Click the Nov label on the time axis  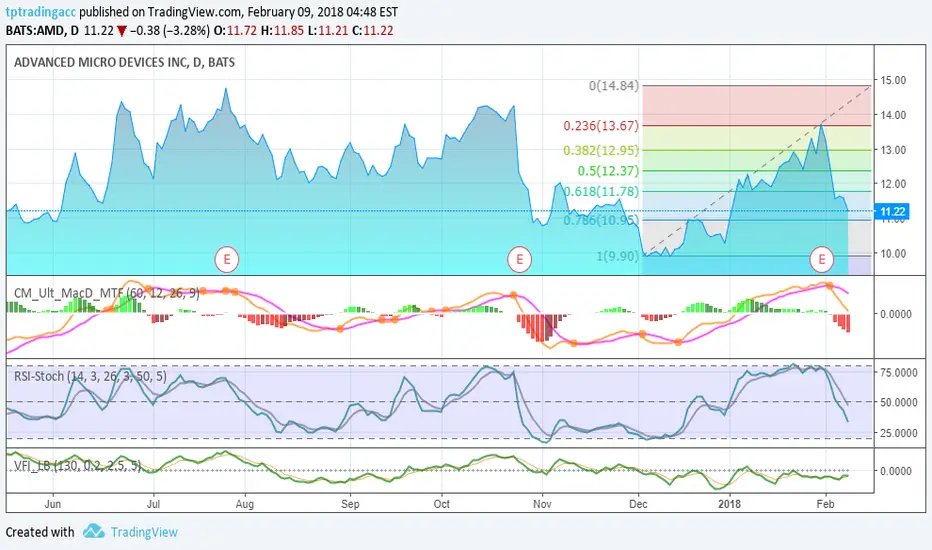coord(542,504)
